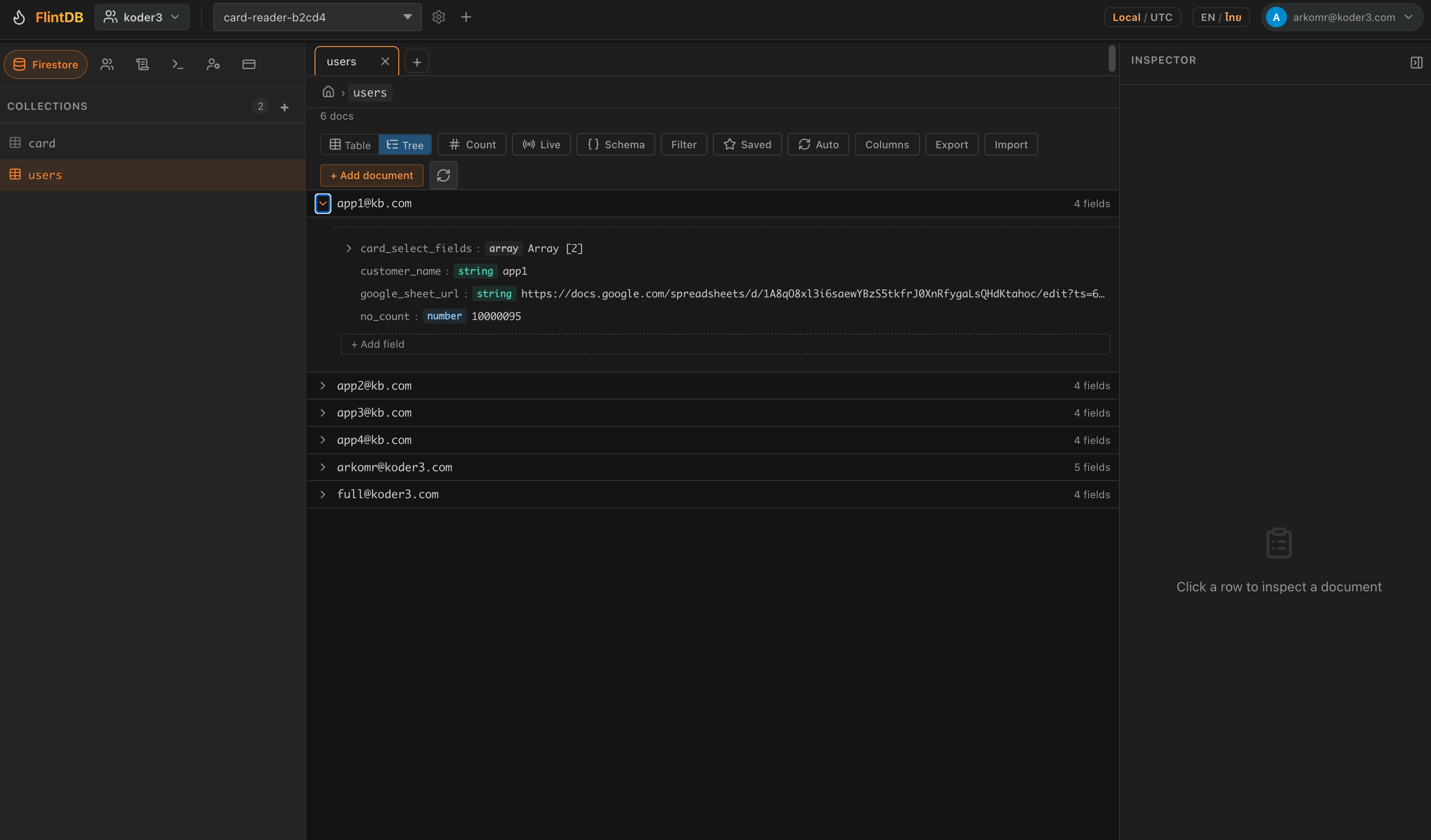Open a new tab with plus button
Image resolution: width=1431 pixels, height=840 pixels.
417,62
